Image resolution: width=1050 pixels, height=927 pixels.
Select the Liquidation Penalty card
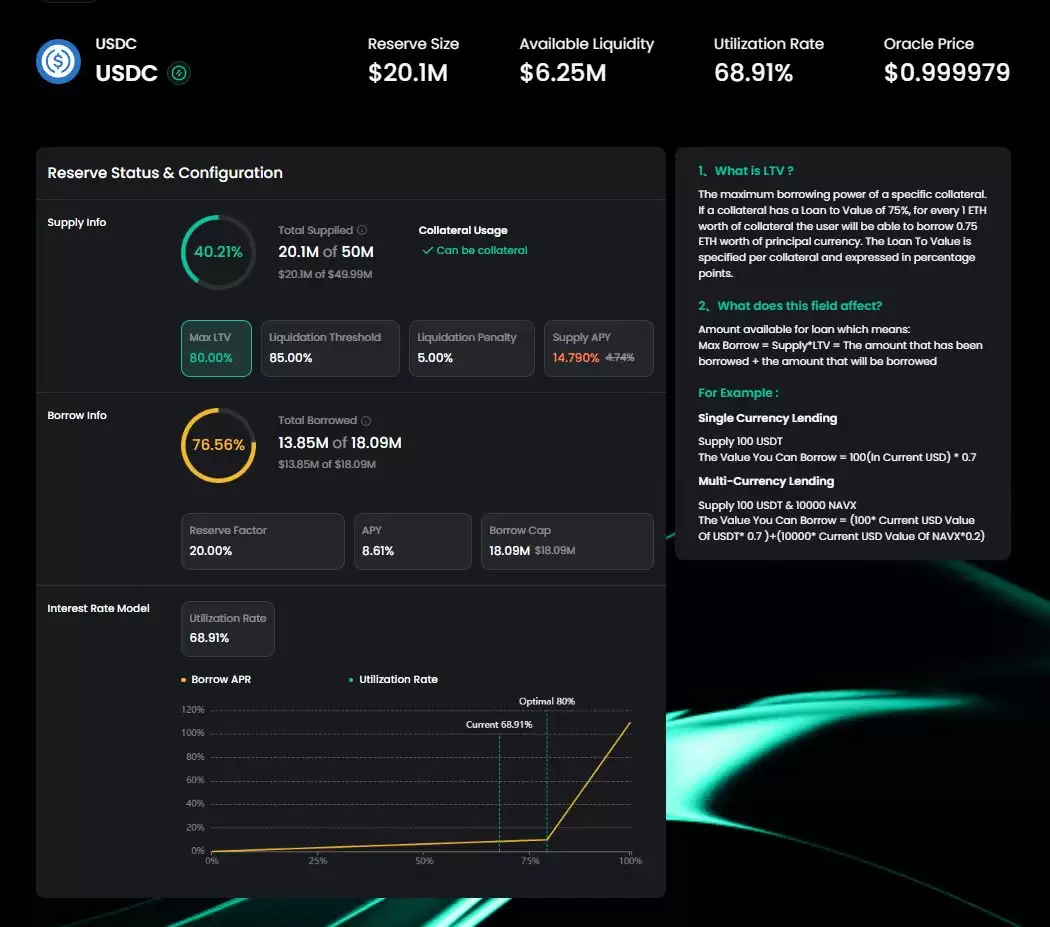[x=471, y=348]
